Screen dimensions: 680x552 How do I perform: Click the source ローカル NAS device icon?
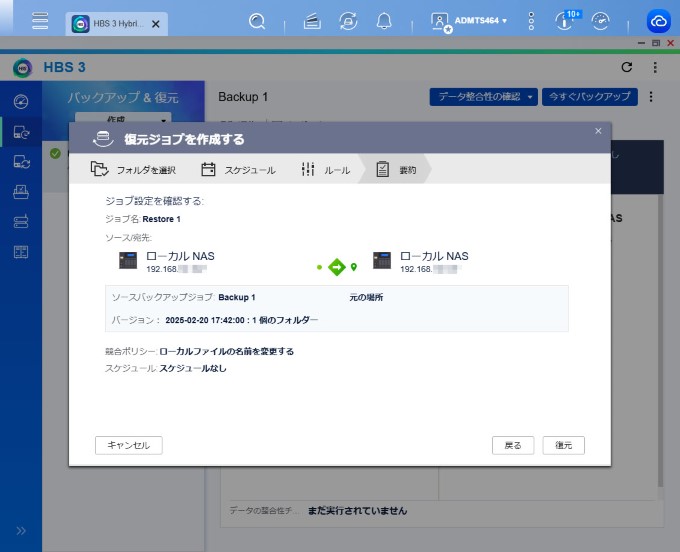(128, 261)
